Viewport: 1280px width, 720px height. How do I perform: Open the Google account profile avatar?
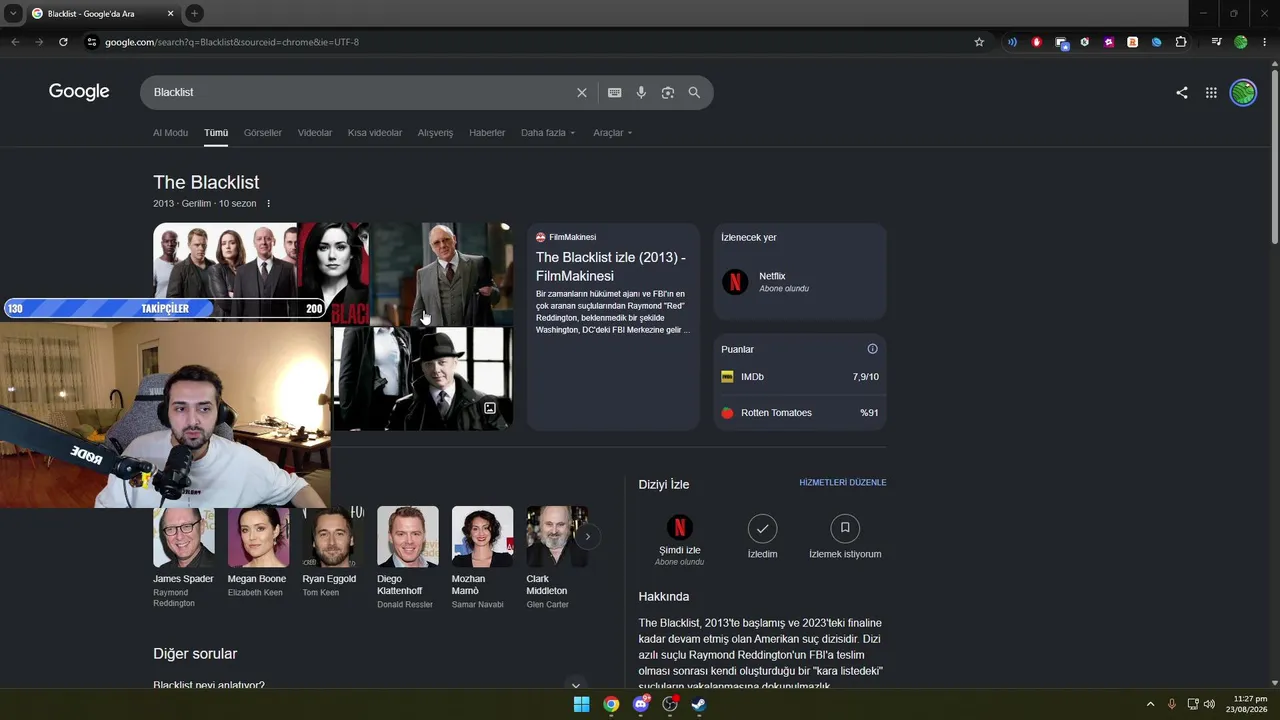coord(1243,92)
